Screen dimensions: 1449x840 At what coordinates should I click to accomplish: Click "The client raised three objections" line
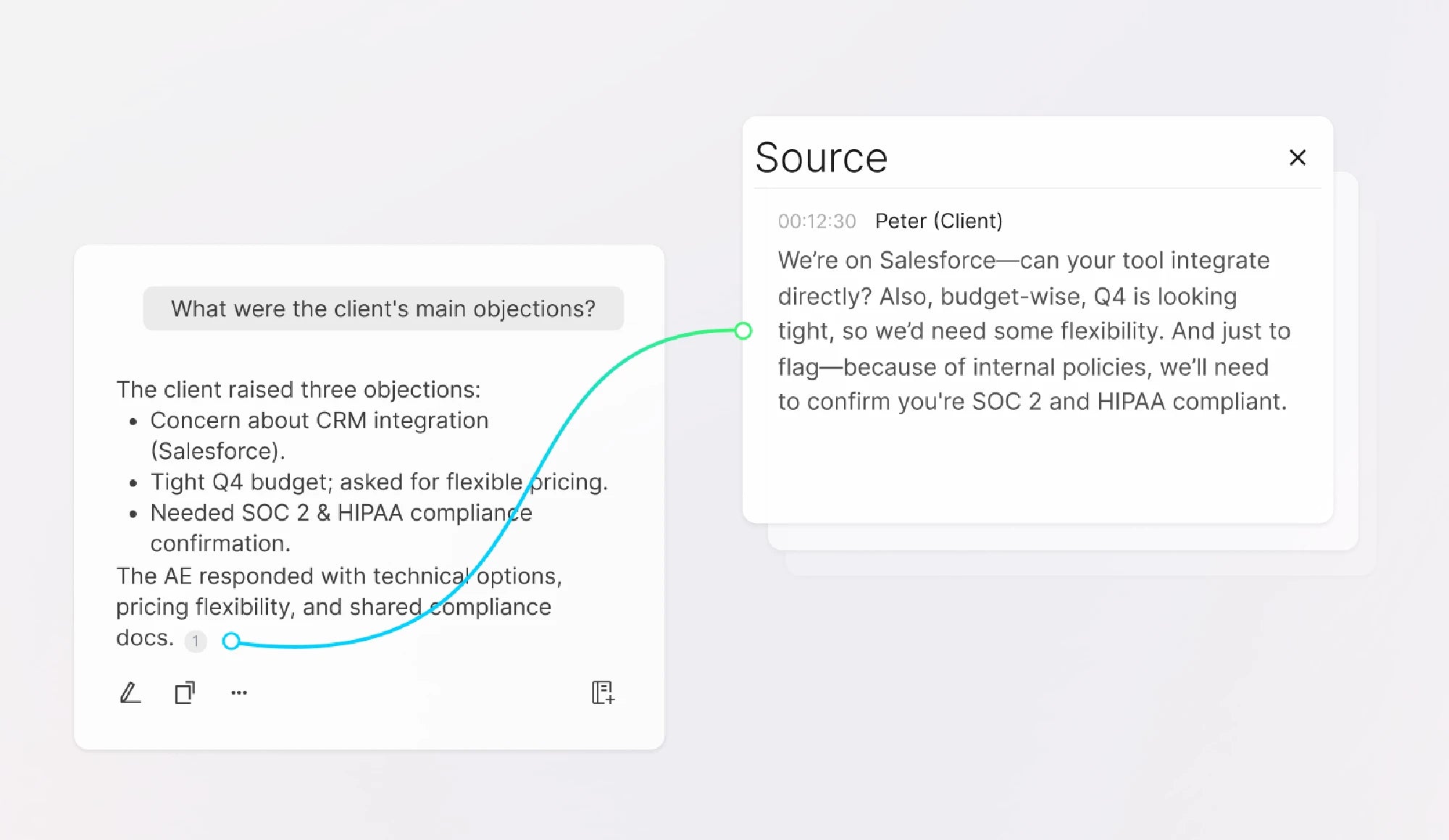pos(298,390)
